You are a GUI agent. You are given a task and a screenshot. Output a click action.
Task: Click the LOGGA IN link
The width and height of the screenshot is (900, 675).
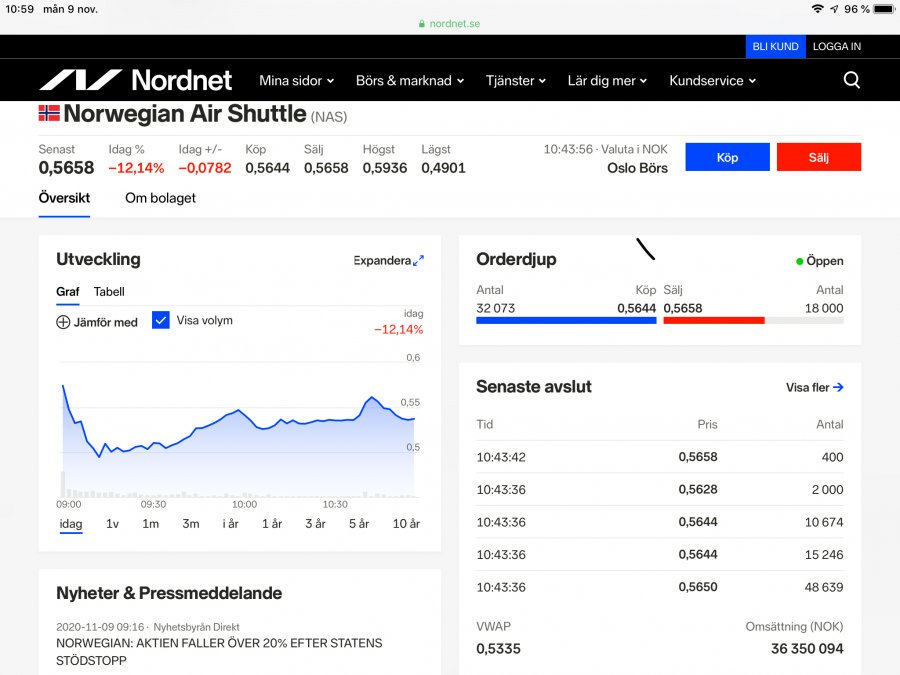[836, 46]
